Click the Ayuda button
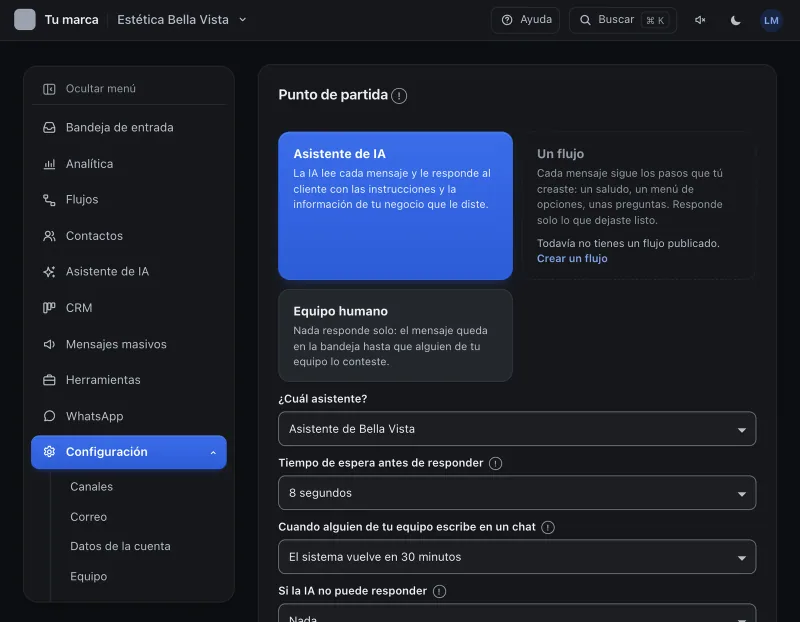 point(525,20)
